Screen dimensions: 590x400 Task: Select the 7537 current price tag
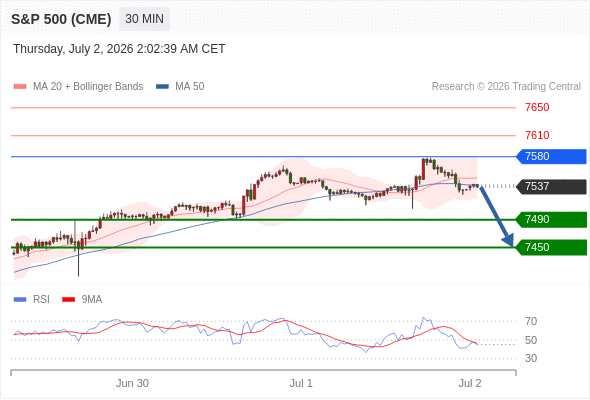click(x=551, y=186)
